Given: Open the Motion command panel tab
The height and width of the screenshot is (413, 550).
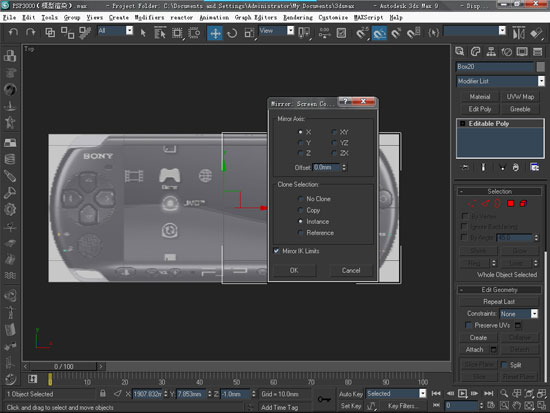Looking at the screenshot, I should pyautogui.click(x=507, y=52).
